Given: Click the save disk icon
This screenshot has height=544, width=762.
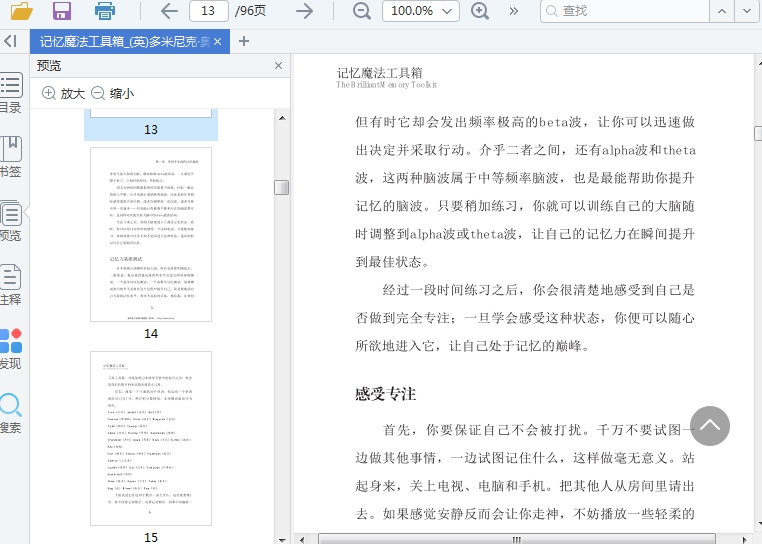Looking at the screenshot, I should pyautogui.click(x=62, y=11).
